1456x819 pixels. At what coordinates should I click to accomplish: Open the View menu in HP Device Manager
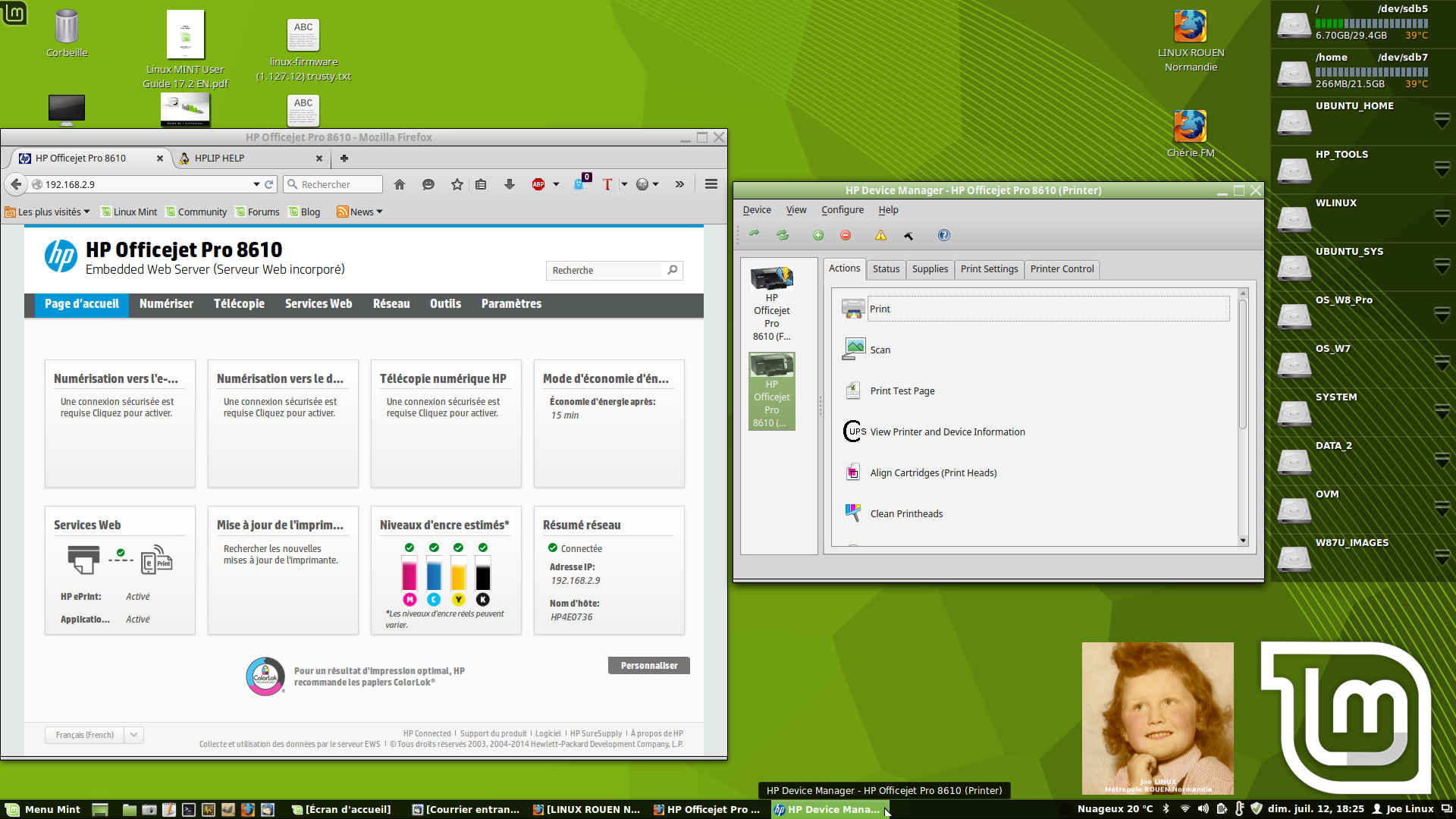point(796,210)
